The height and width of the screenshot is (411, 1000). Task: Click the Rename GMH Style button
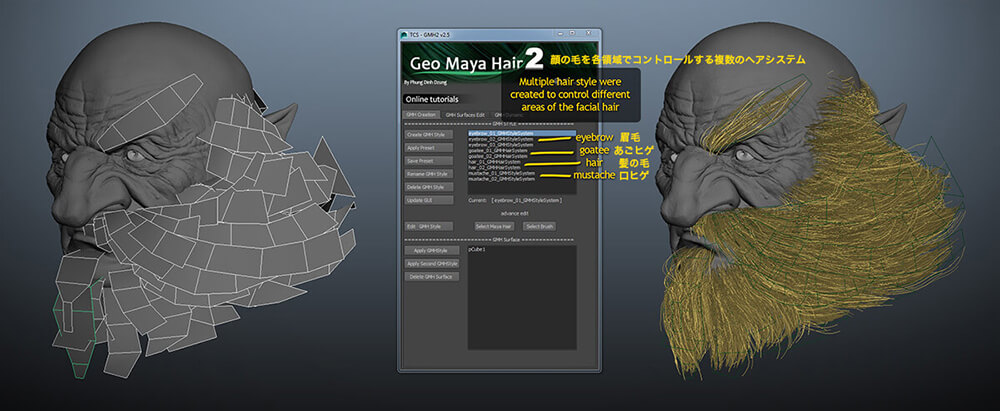pyautogui.click(x=429, y=174)
